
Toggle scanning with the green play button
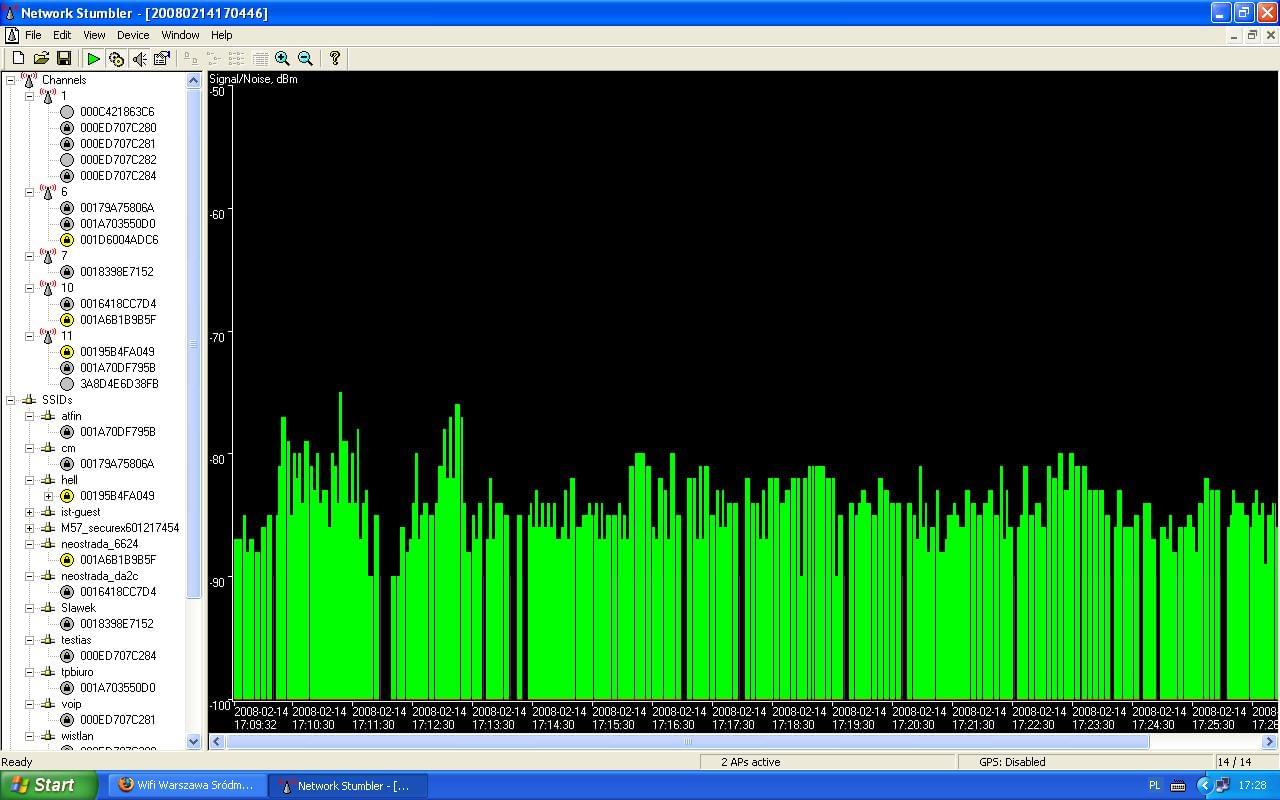93,59
